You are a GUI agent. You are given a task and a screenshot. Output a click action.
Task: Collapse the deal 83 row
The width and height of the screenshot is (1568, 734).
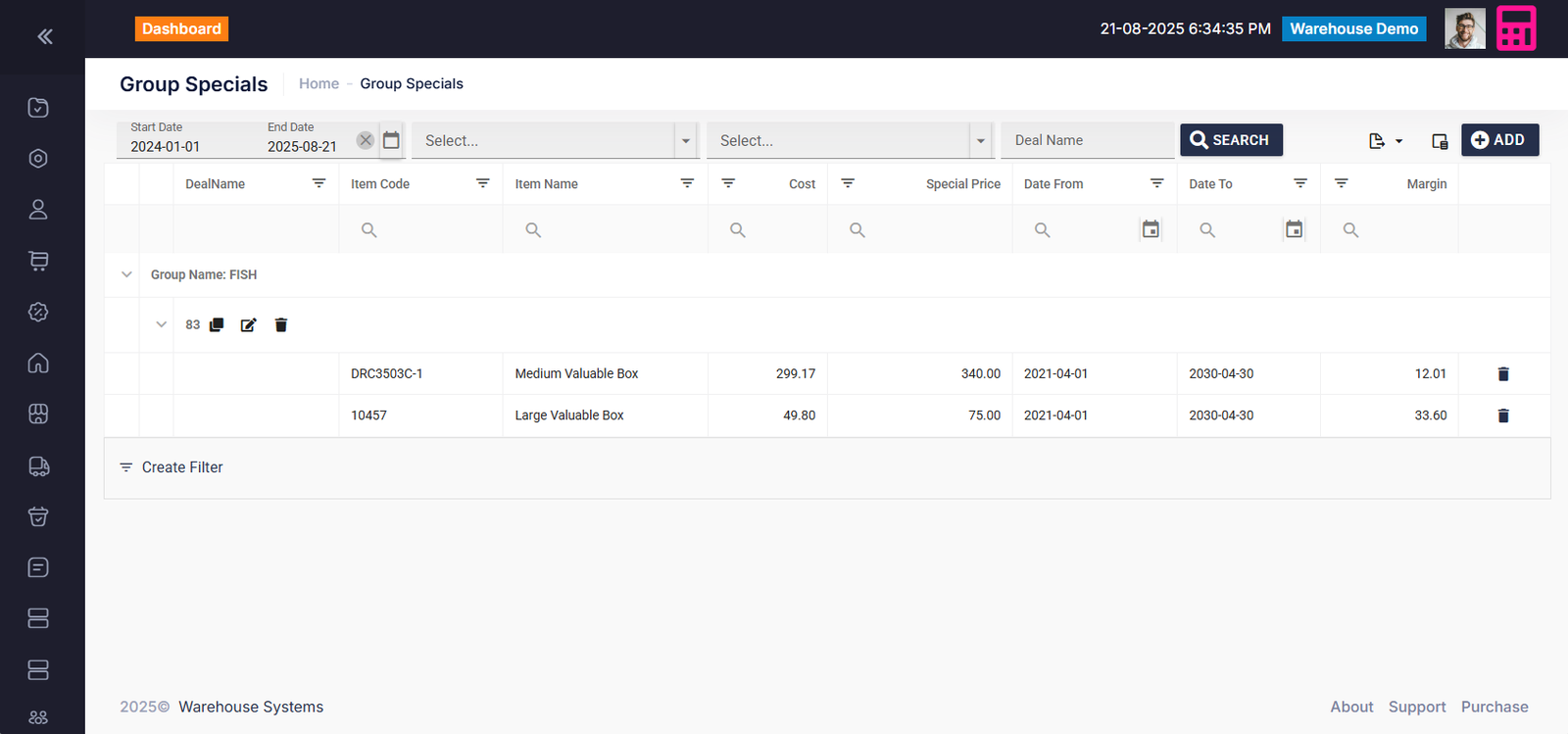(x=162, y=324)
